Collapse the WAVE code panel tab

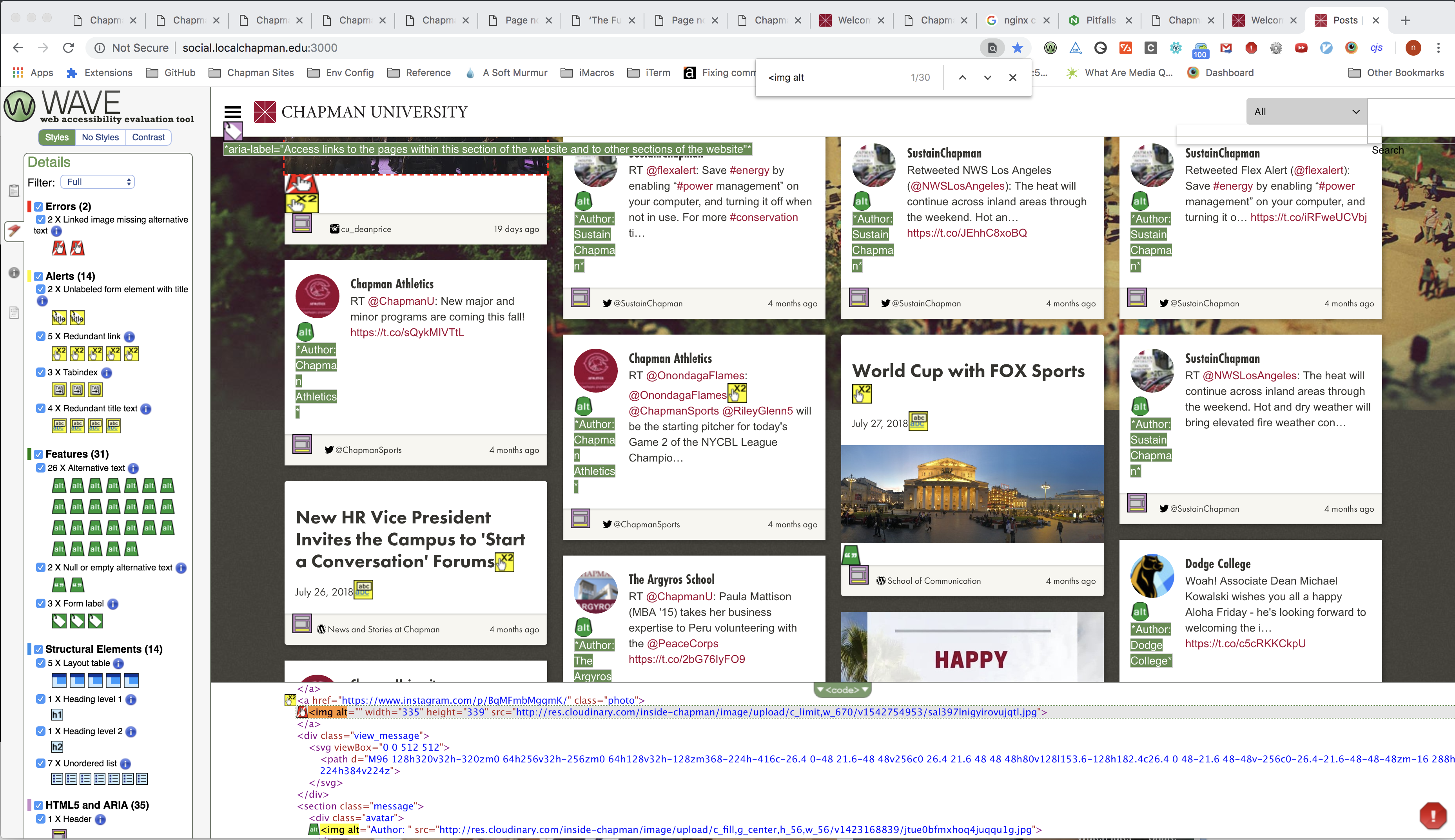point(842,690)
